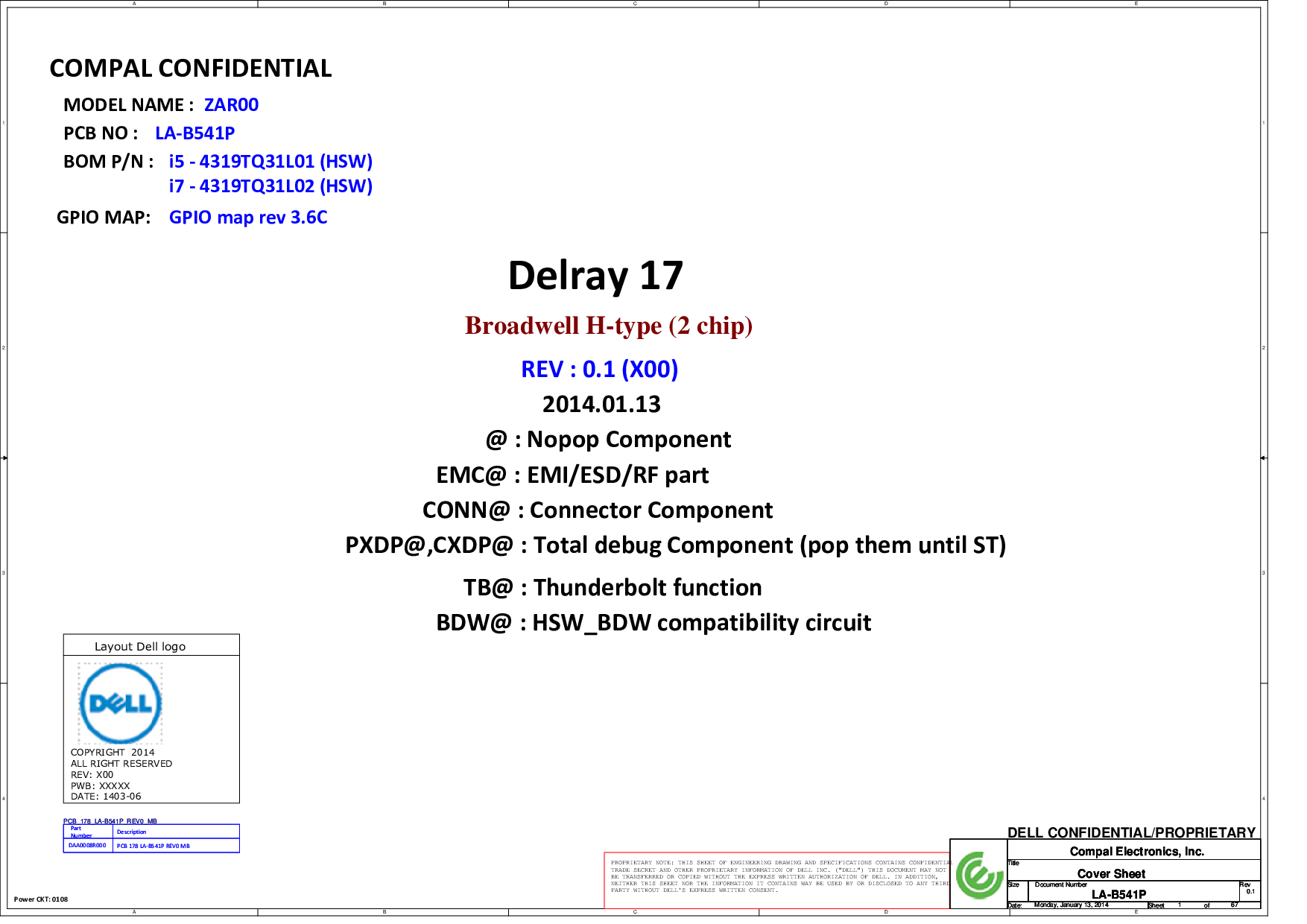1307x924 pixels.
Task: Click the 'REV : 0.1 (X00)' line
Action: [600, 369]
